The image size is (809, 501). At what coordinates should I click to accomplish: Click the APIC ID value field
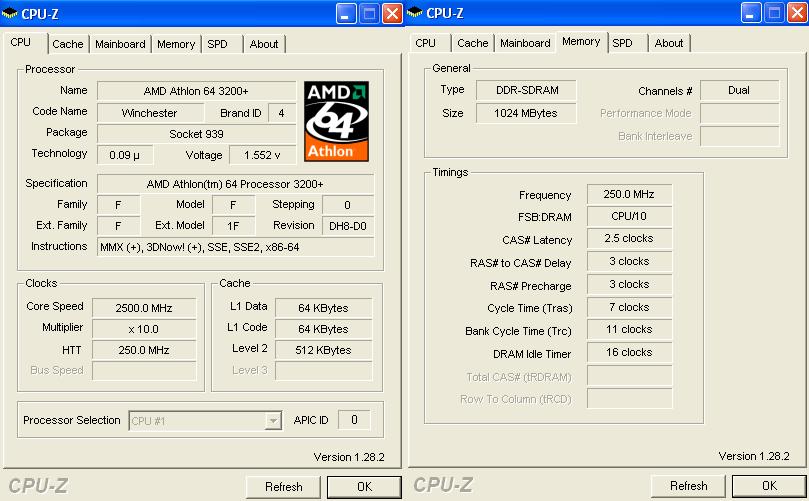(x=354, y=420)
